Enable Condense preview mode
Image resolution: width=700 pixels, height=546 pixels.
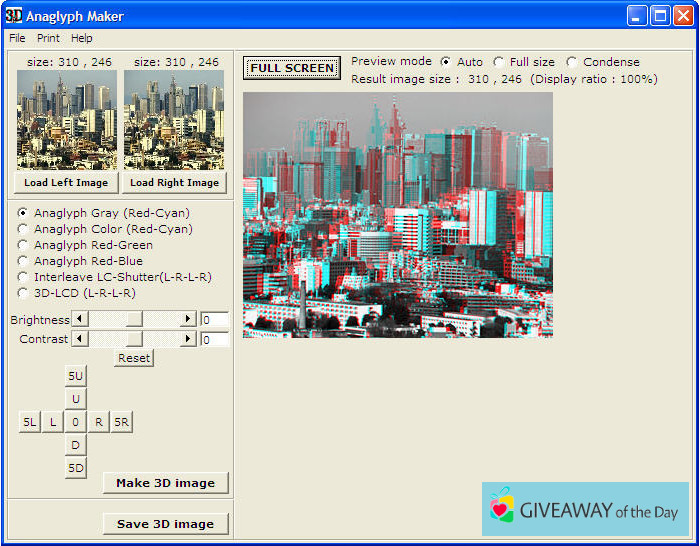tap(572, 62)
